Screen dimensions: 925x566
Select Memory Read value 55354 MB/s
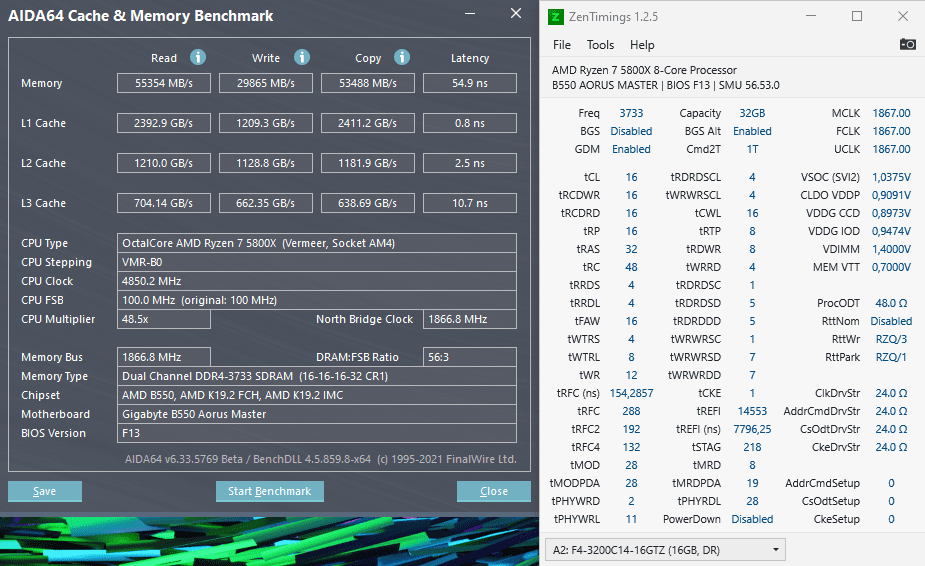(x=164, y=83)
